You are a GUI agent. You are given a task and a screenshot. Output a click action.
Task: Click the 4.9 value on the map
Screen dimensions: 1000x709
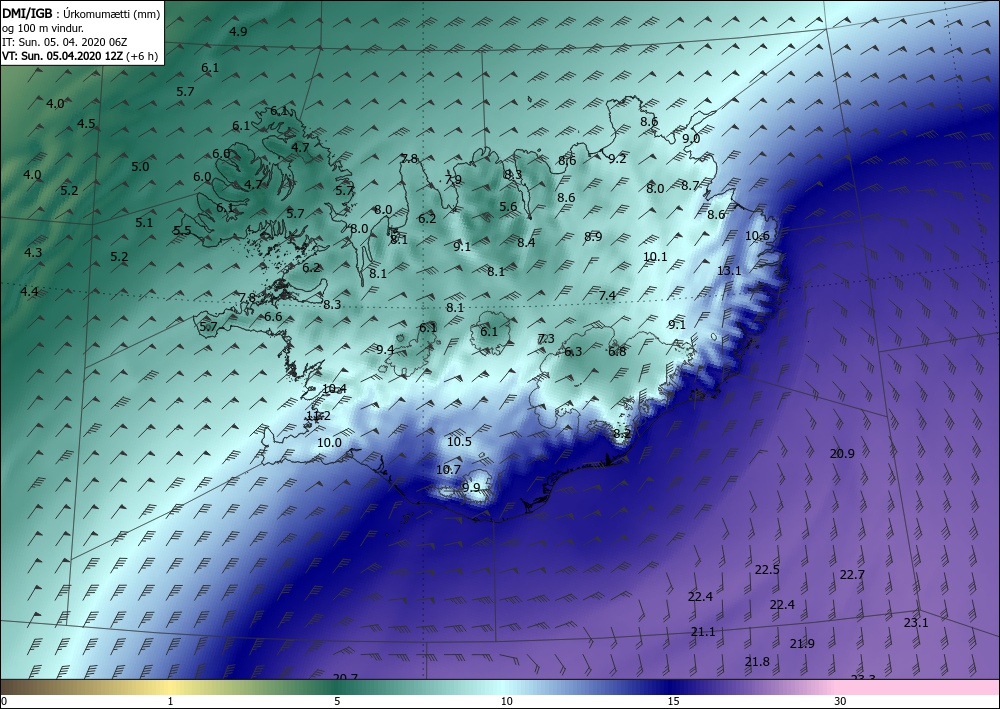coord(239,31)
